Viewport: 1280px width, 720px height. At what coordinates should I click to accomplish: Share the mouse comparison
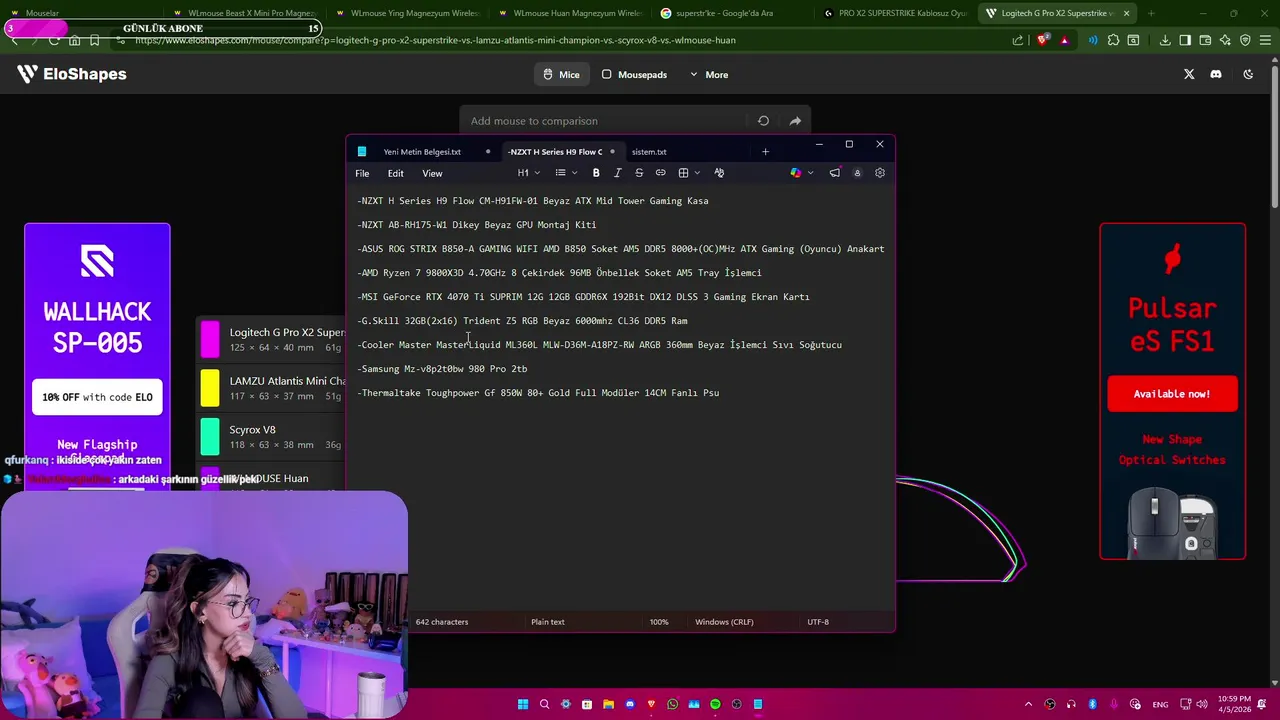click(795, 121)
